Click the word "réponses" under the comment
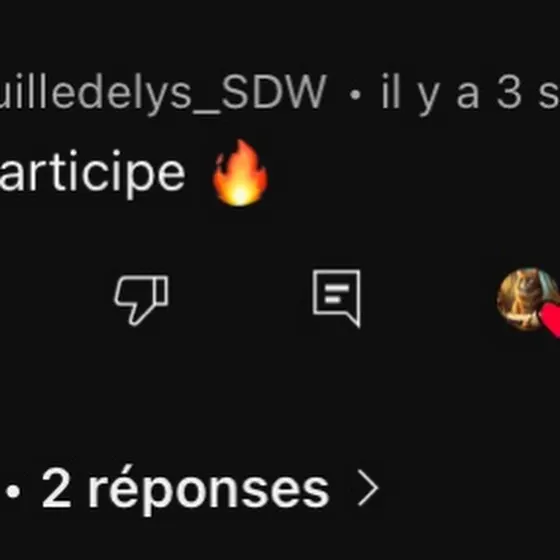Viewport: 560px width, 560px height. 209,490
